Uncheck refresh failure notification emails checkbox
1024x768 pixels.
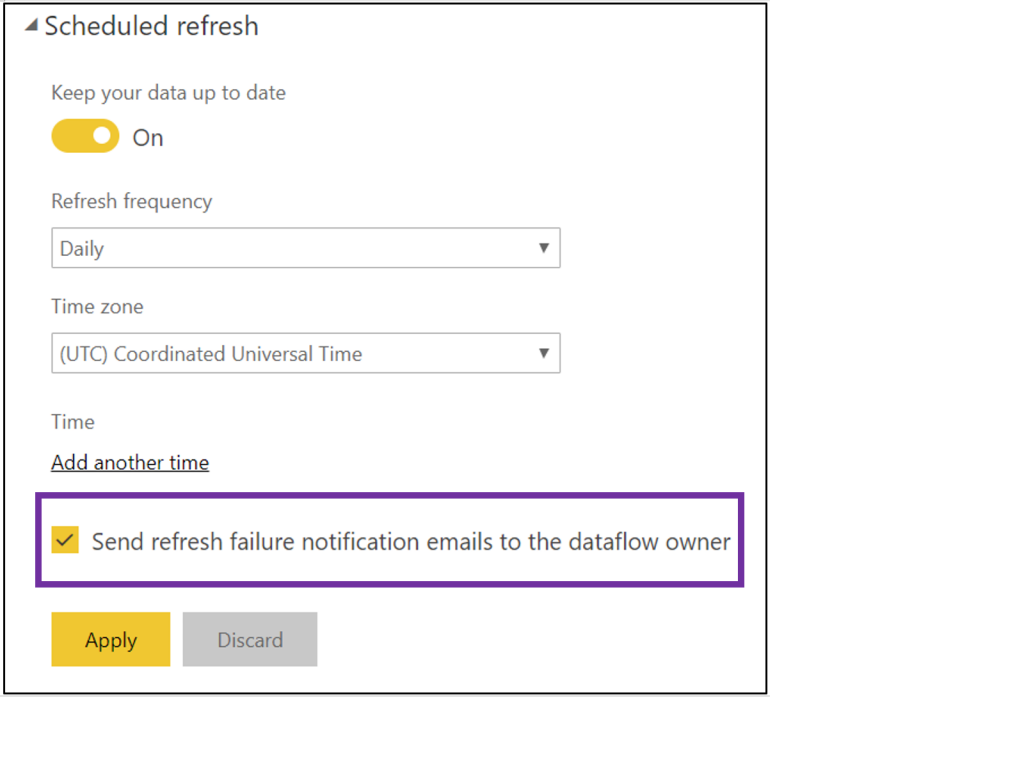point(65,540)
